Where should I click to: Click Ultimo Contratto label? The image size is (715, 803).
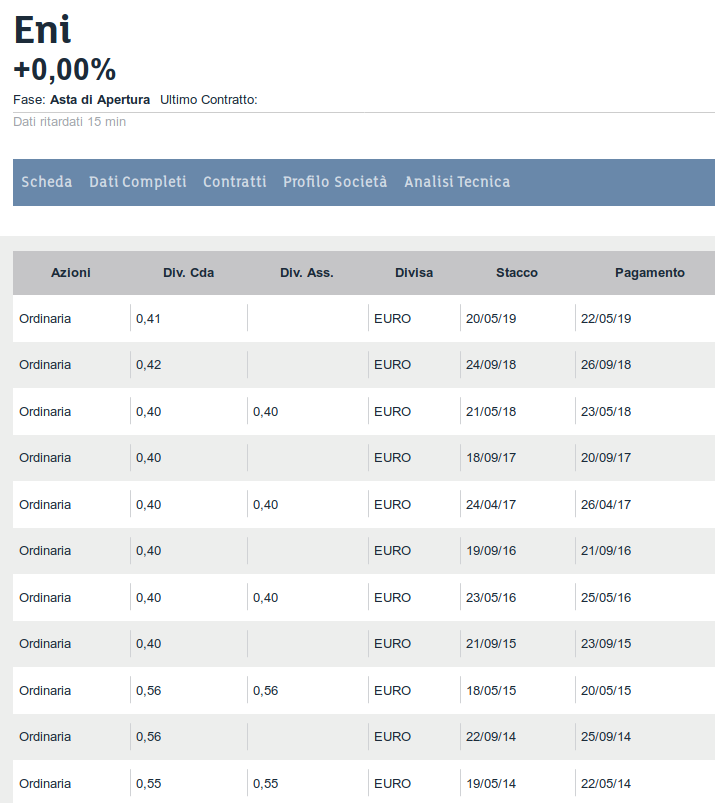point(208,99)
